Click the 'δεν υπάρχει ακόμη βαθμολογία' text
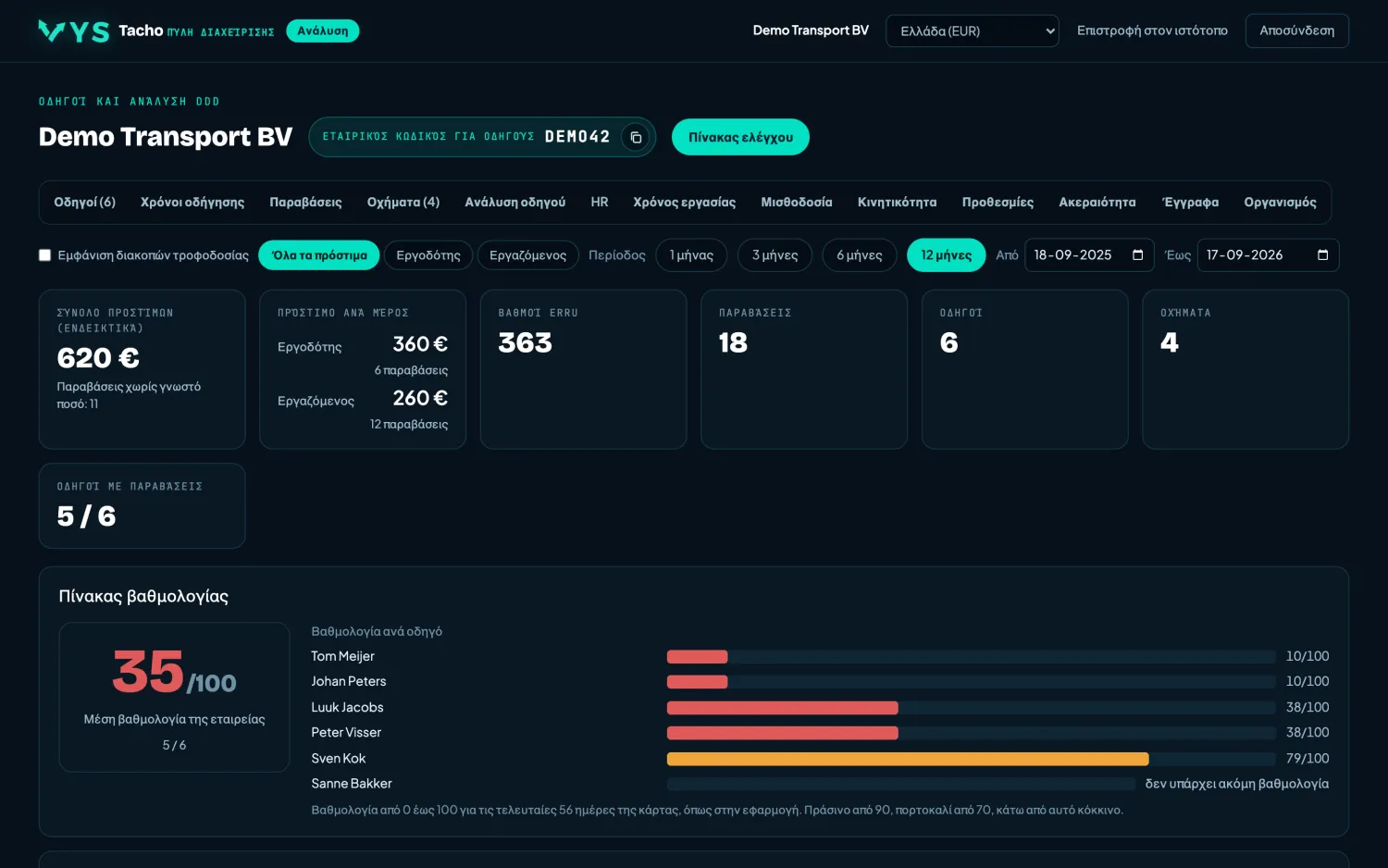This screenshot has width=1388, height=868. coord(1237,784)
